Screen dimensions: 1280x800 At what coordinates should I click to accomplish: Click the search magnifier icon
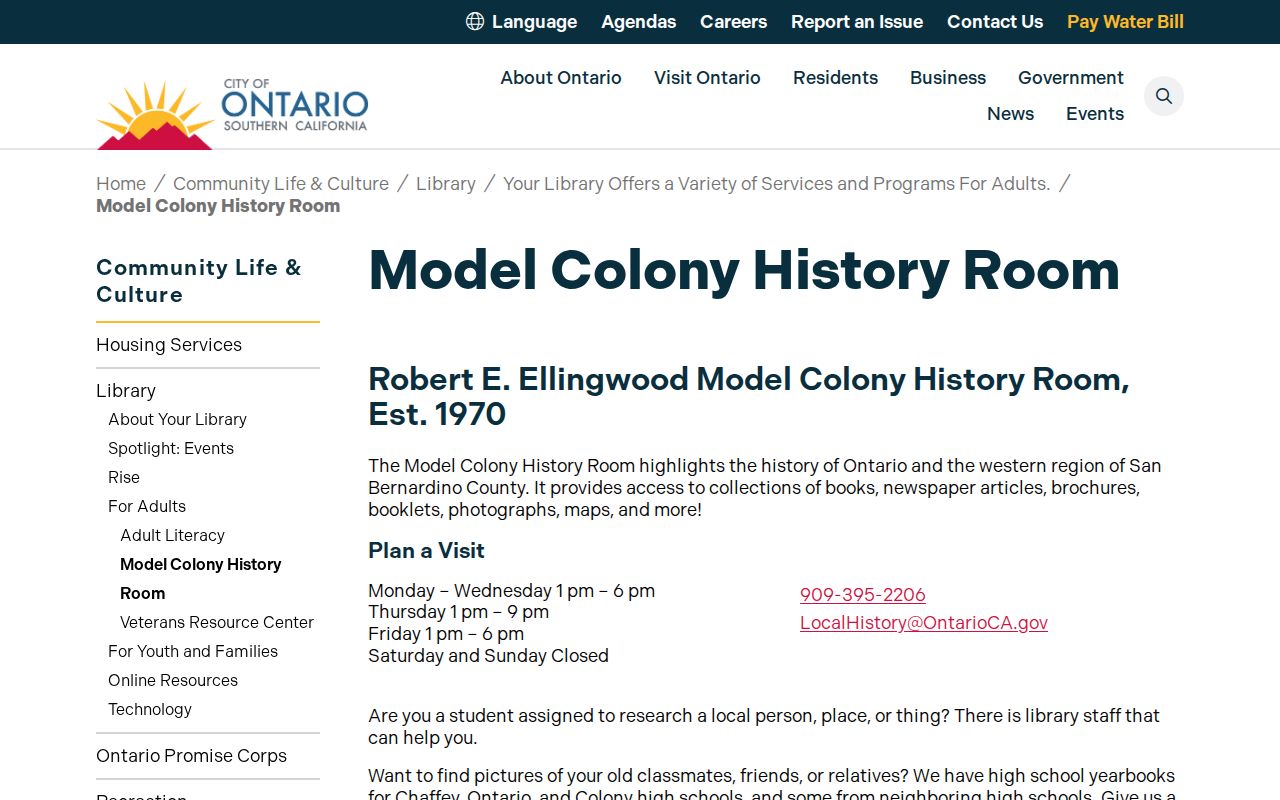[x=1164, y=96]
